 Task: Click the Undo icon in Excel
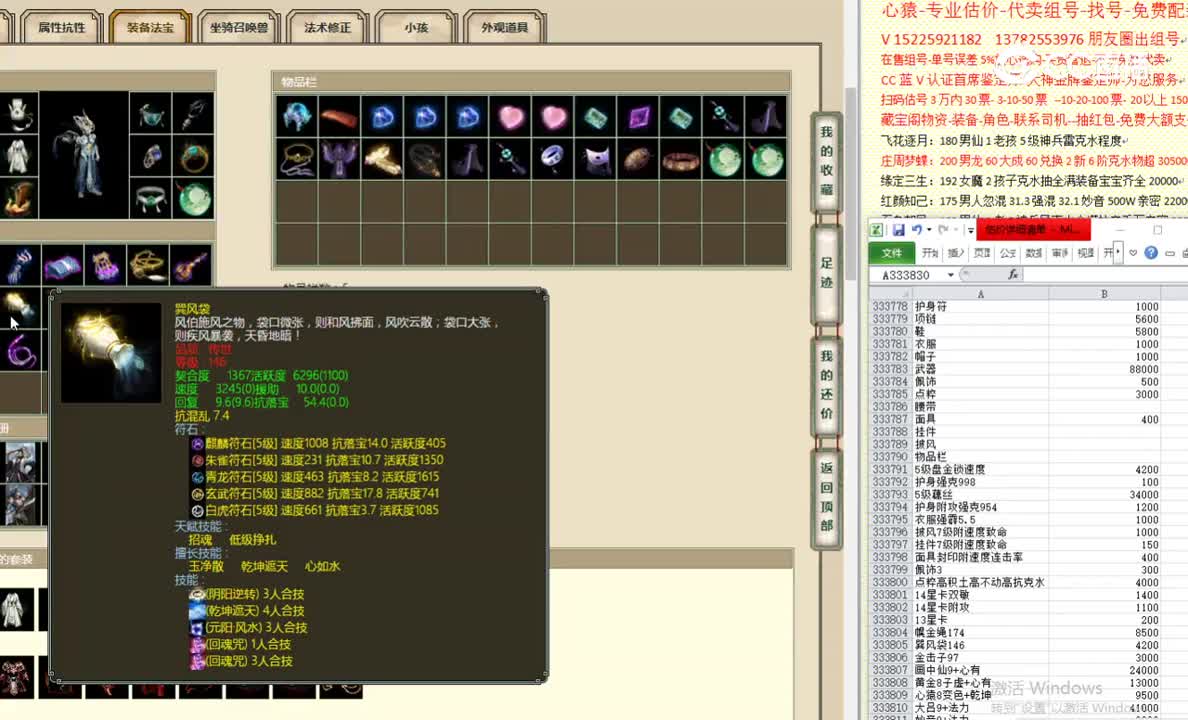[917, 231]
